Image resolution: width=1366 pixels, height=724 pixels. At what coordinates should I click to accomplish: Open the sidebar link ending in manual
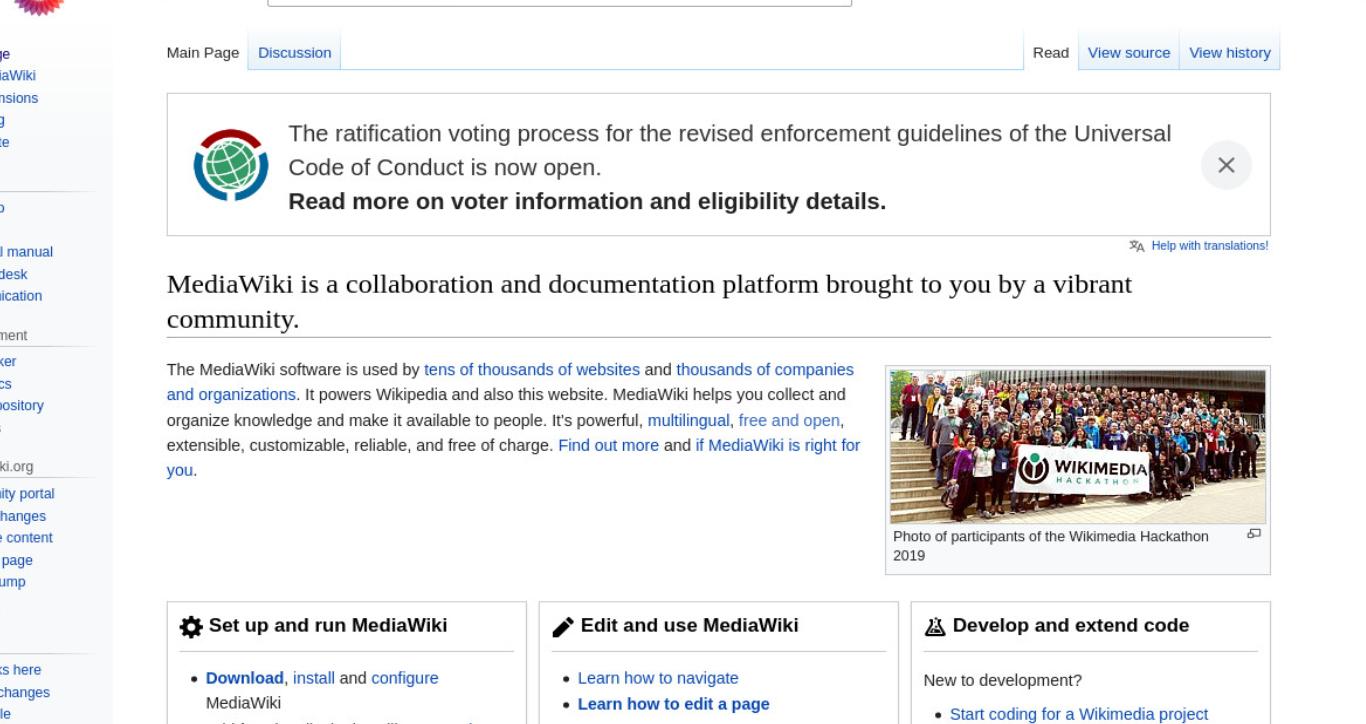tap(26, 252)
